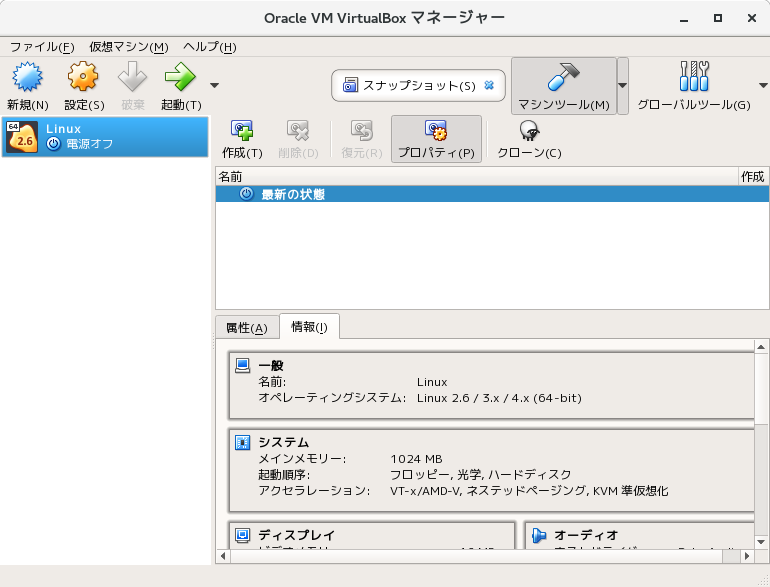Click the 名前 column header
Image resolution: width=770 pixels, height=587 pixels.
(x=477, y=176)
